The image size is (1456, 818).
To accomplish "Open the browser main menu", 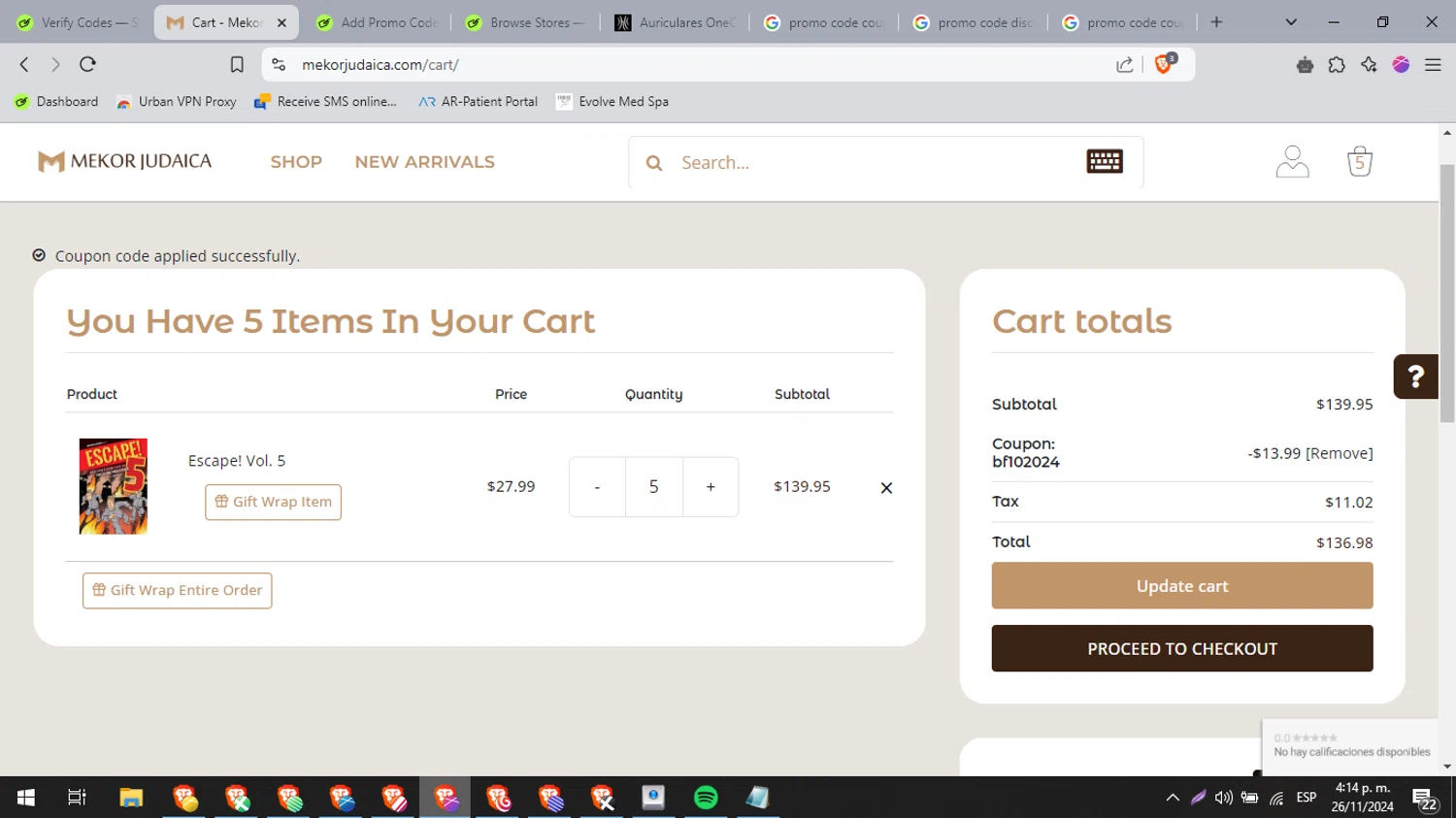I will click(1433, 64).
